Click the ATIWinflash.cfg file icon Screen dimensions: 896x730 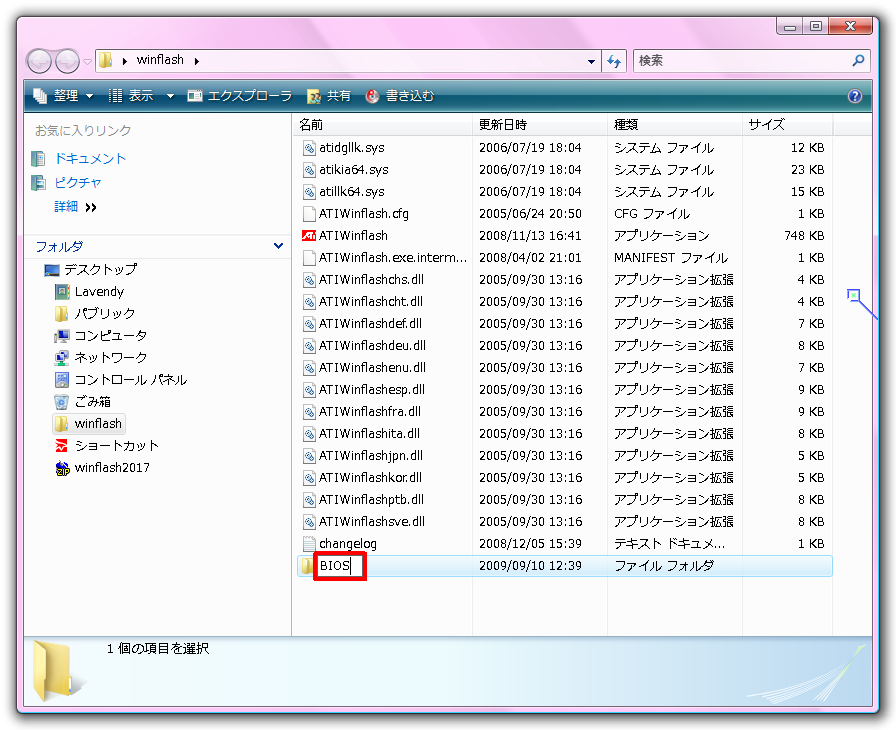tap(309, 214)
